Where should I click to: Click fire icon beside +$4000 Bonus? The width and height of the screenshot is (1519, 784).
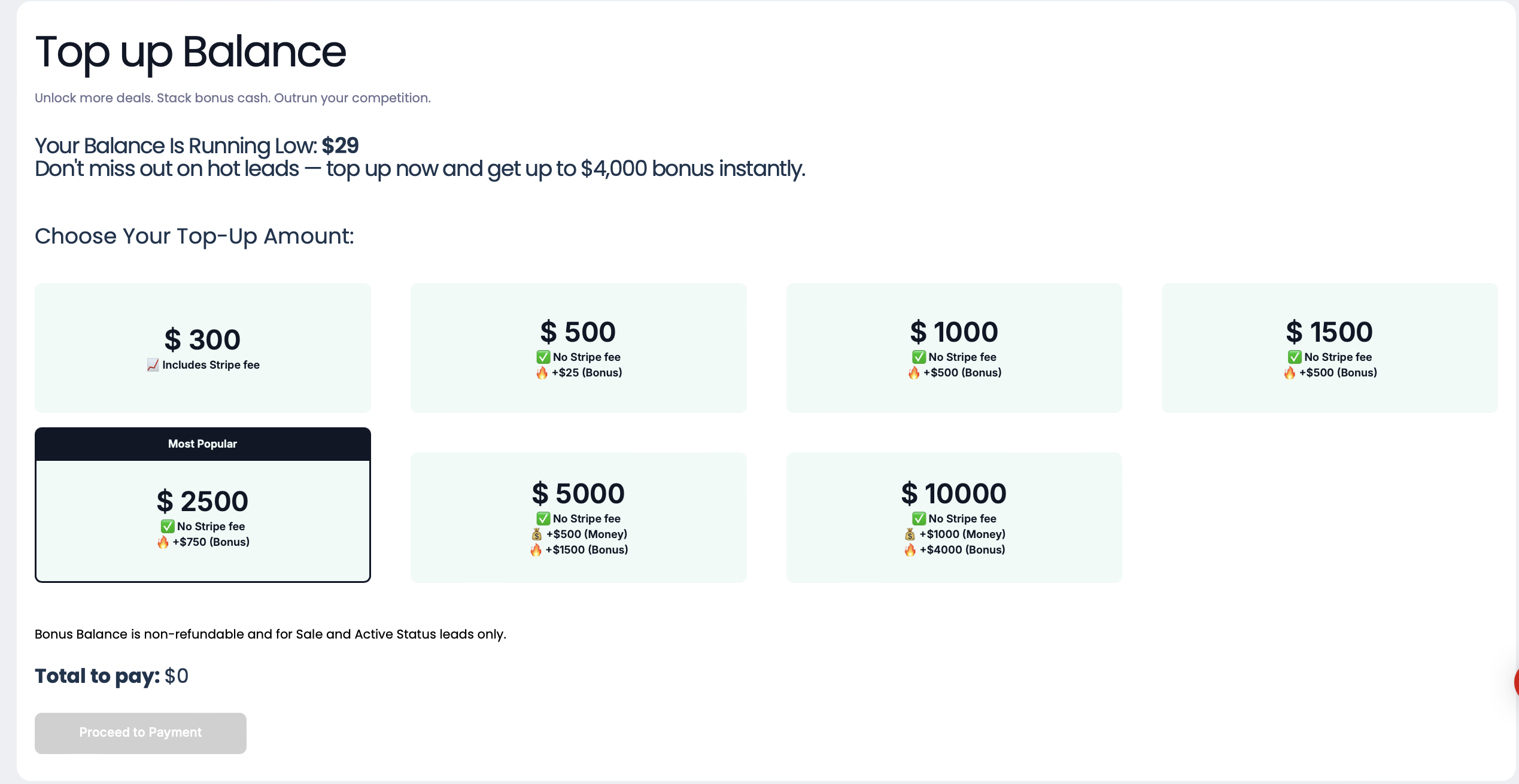pos(910,550)
